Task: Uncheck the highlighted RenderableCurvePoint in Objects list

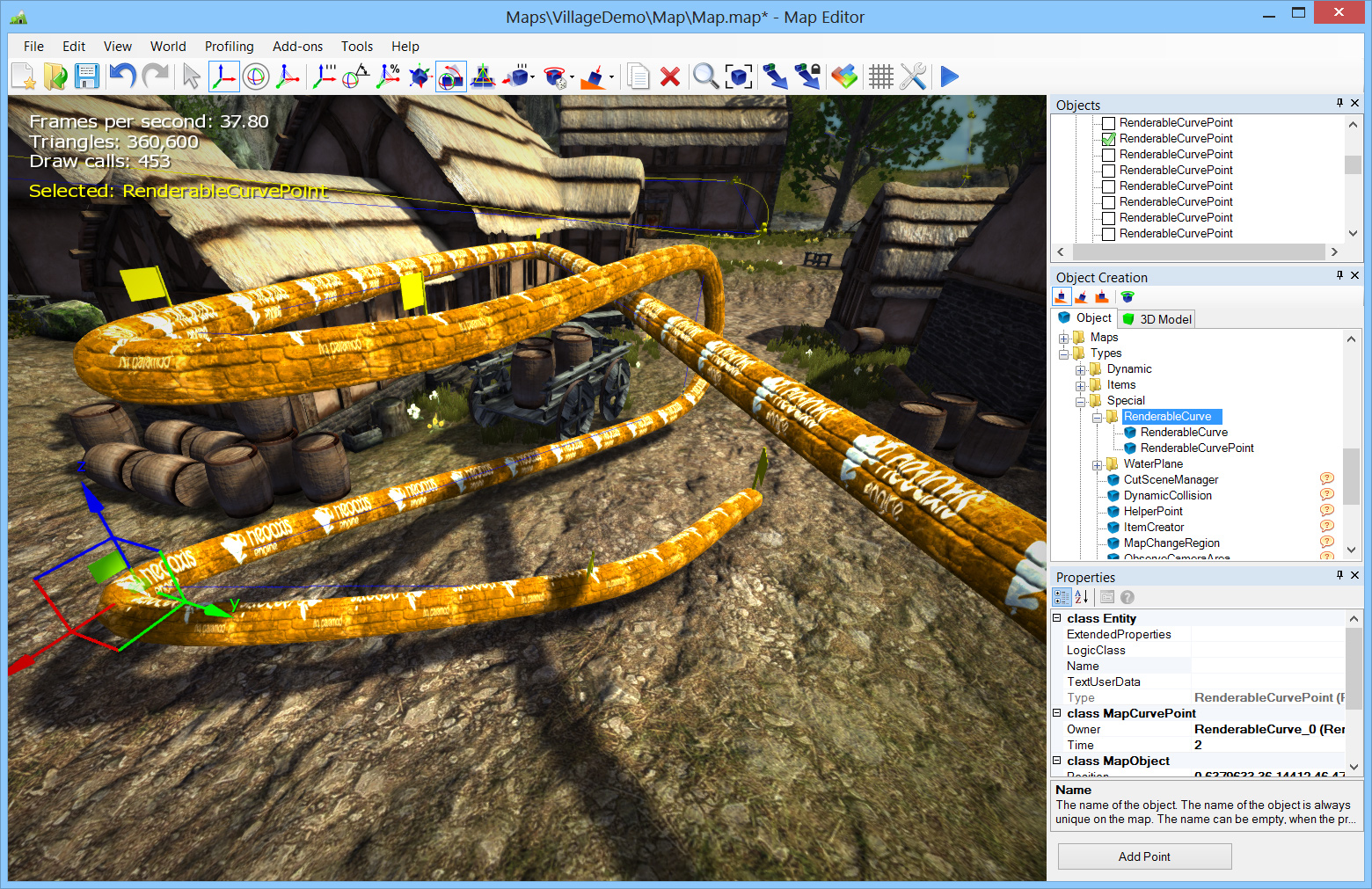Action: [1108, 138]
